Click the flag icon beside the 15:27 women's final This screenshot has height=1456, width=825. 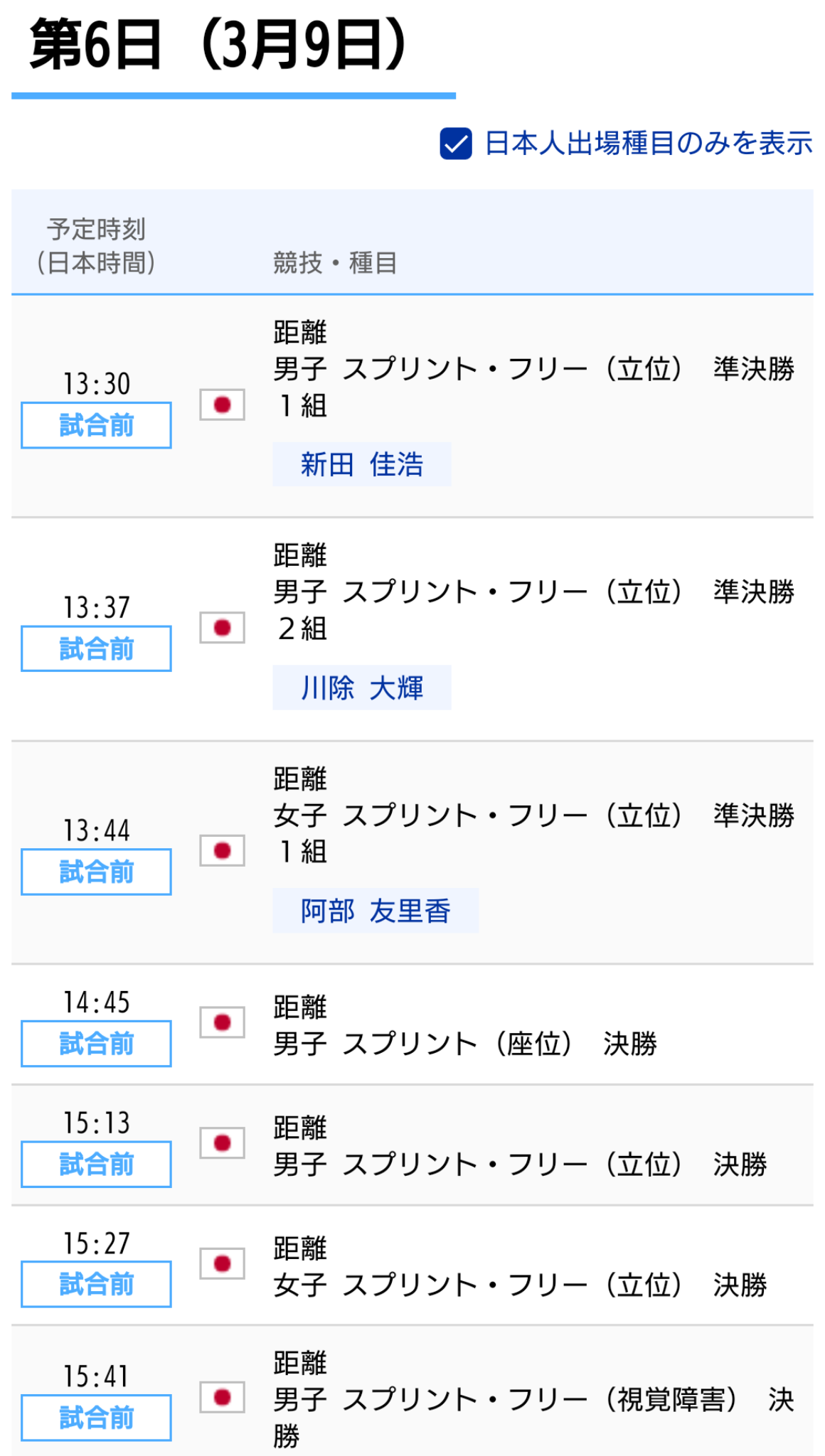pos(223,1265)
